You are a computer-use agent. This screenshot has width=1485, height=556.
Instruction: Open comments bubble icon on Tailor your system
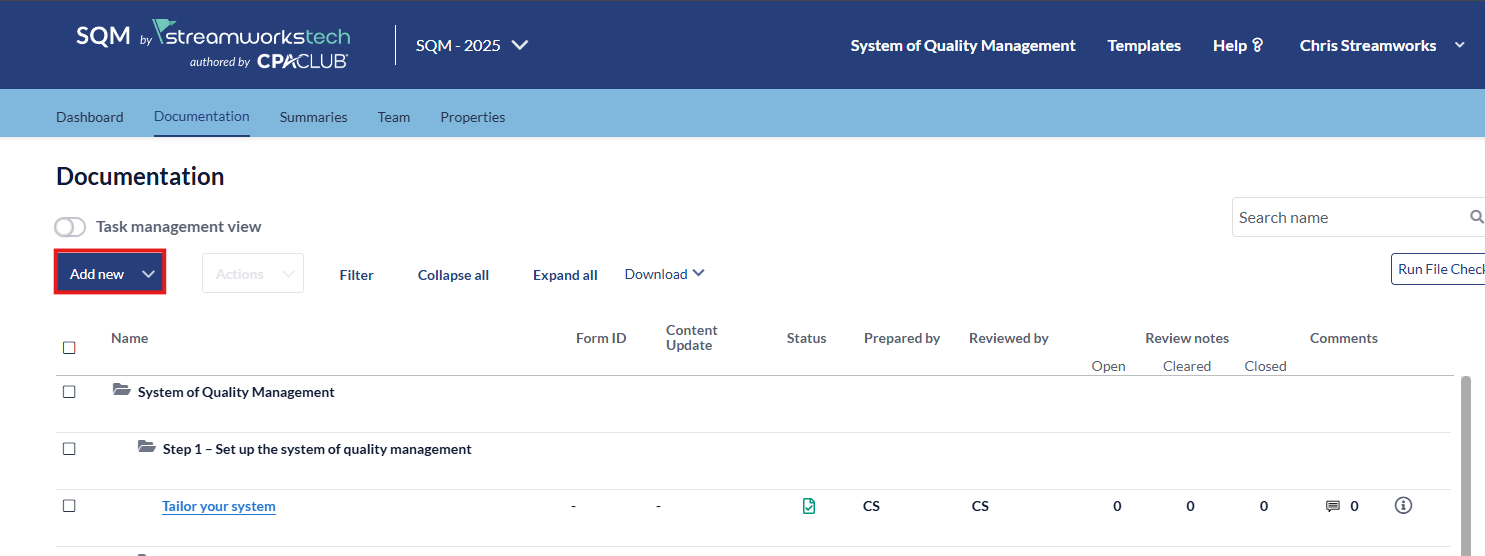(x=1332, y=506)
